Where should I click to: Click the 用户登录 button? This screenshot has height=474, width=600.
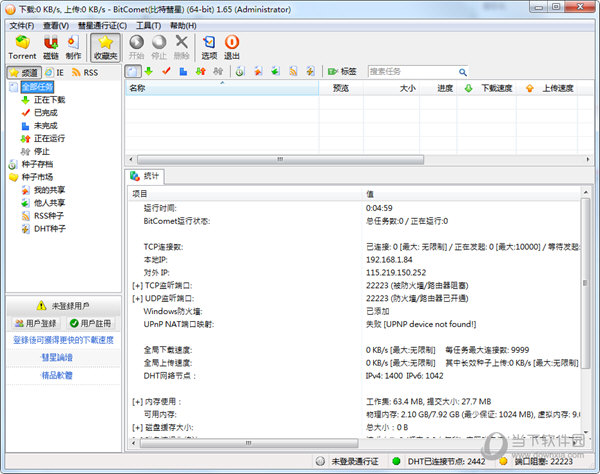[36, 323]
